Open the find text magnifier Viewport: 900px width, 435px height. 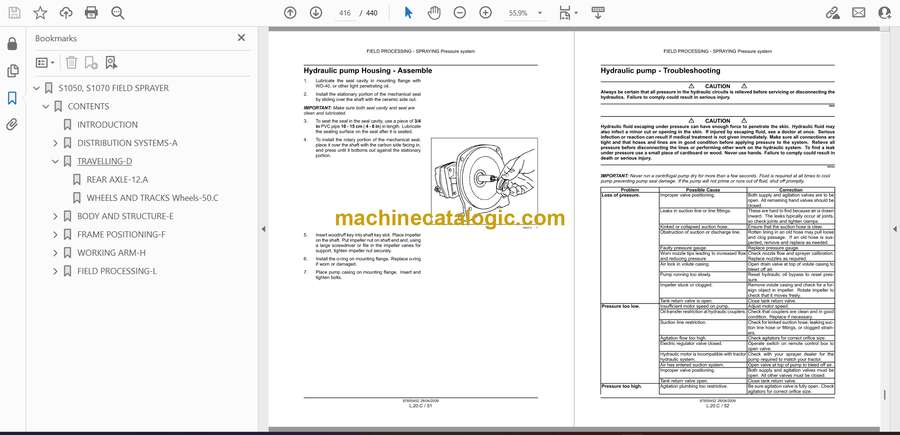(x=118, y=13)
